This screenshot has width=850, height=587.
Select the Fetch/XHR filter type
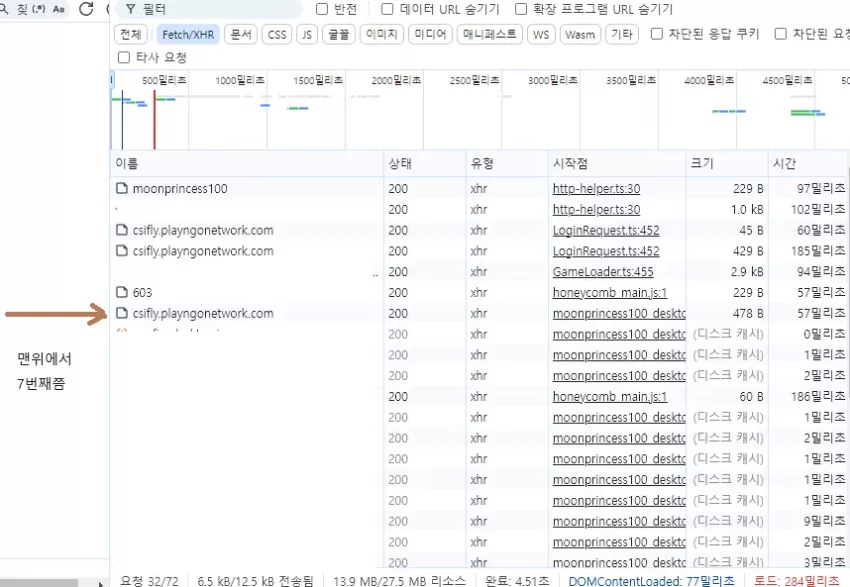pos(188,35)
